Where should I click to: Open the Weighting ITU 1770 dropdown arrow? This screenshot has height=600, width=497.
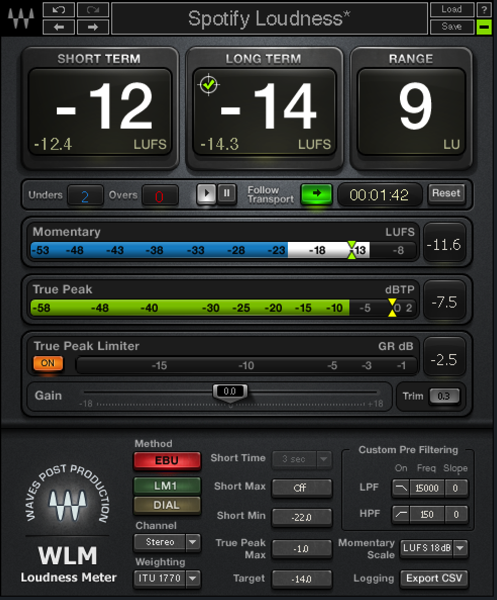tap(192, 578)
